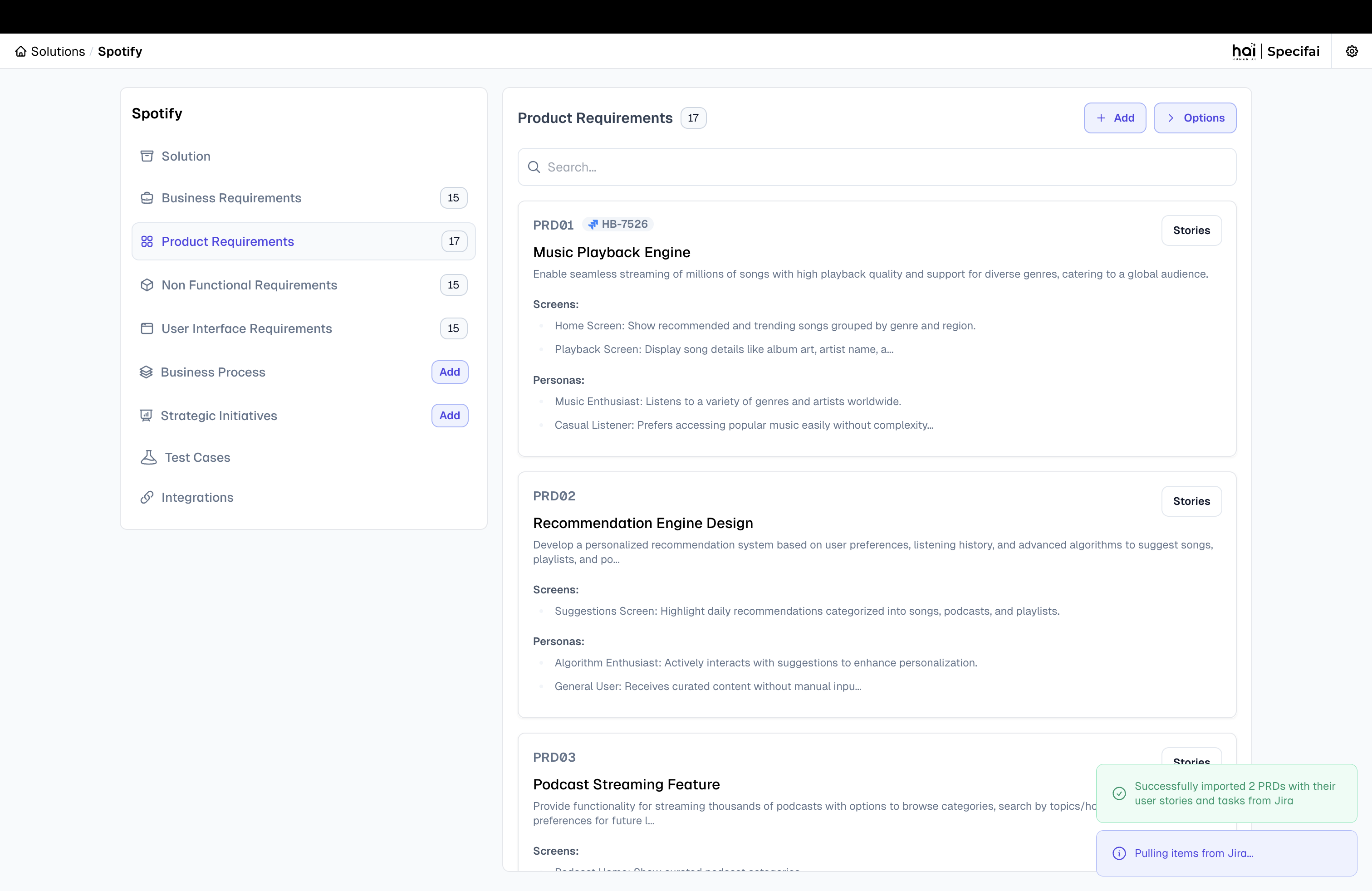
Task: Click the Product Requirements sidebar badge 17
Action: 454,241
